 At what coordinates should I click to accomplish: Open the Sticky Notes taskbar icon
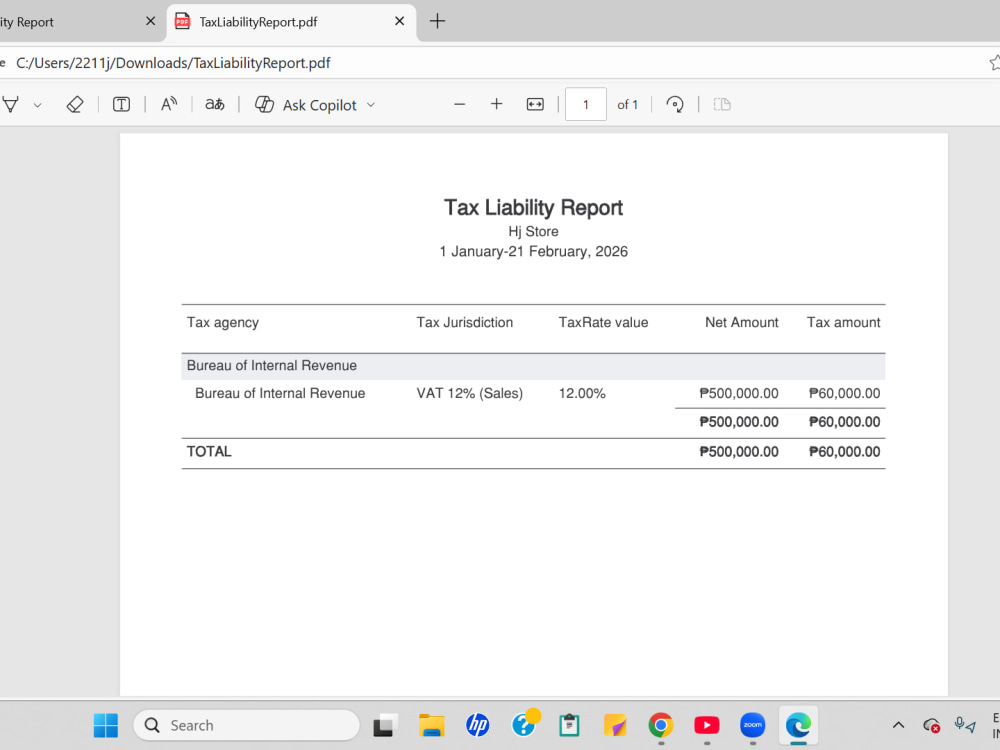[x=615, y=725]
